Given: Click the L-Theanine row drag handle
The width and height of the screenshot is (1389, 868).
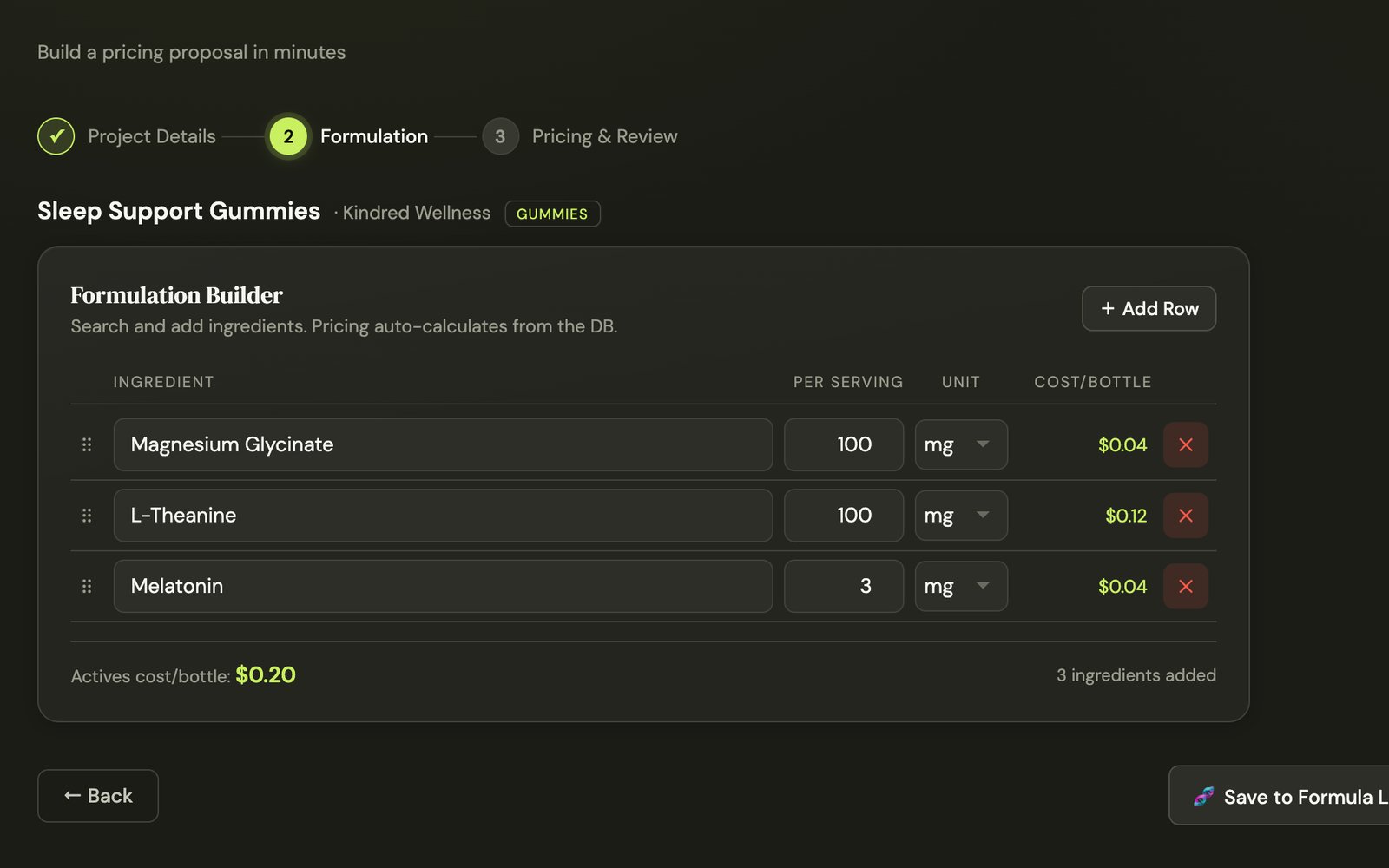Looking at the screenshot, I should [87, 516].
